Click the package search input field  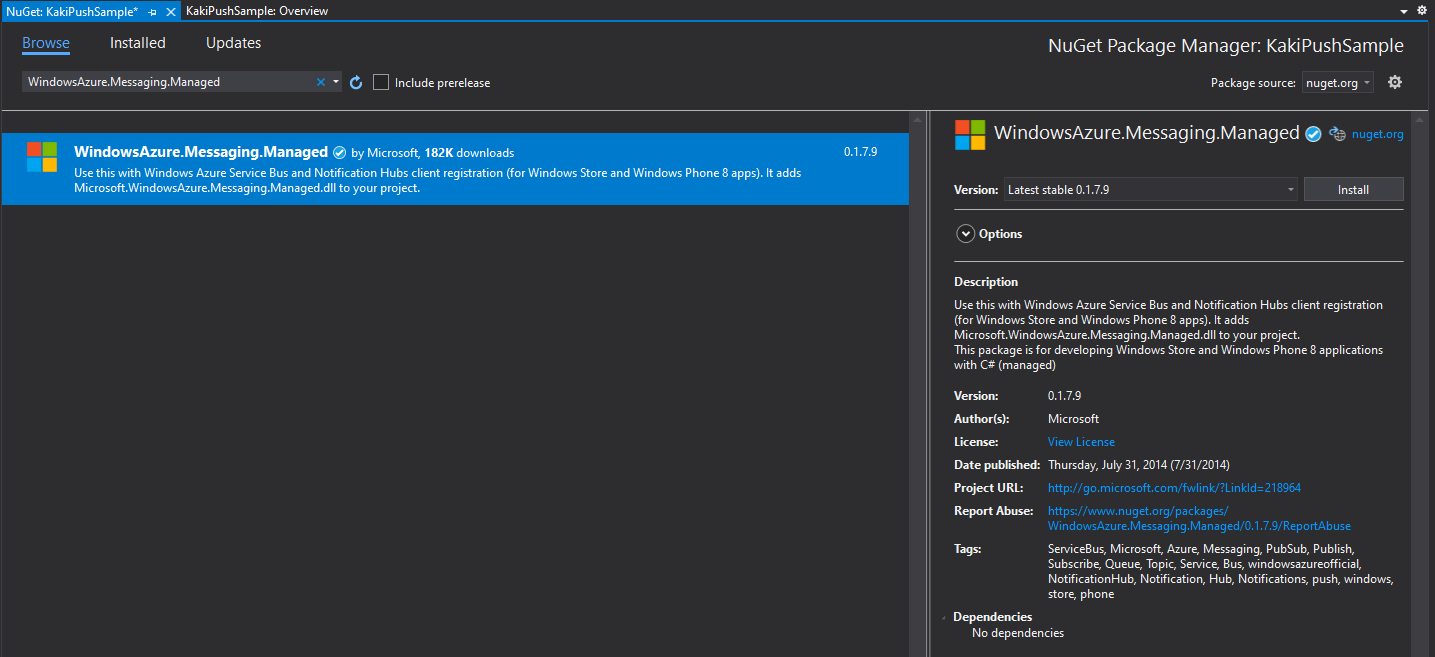(x=168, y=82)
